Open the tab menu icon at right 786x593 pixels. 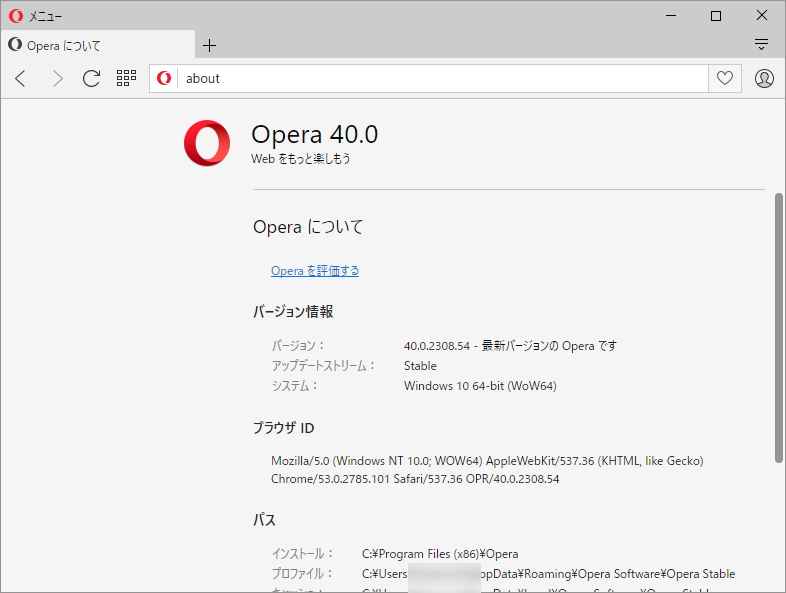(761, 45)
